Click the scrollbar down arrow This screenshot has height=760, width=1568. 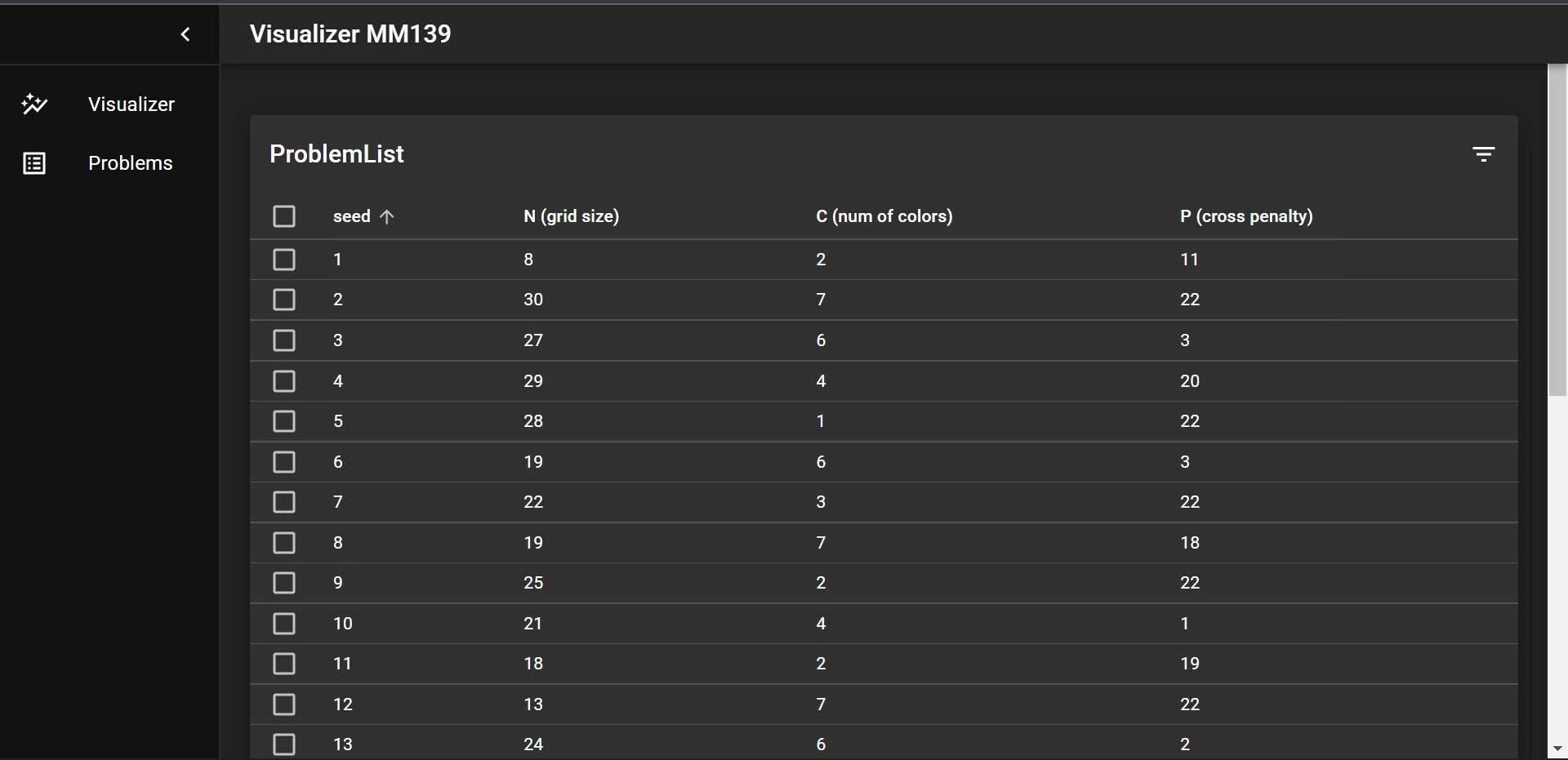[1557, 749]
